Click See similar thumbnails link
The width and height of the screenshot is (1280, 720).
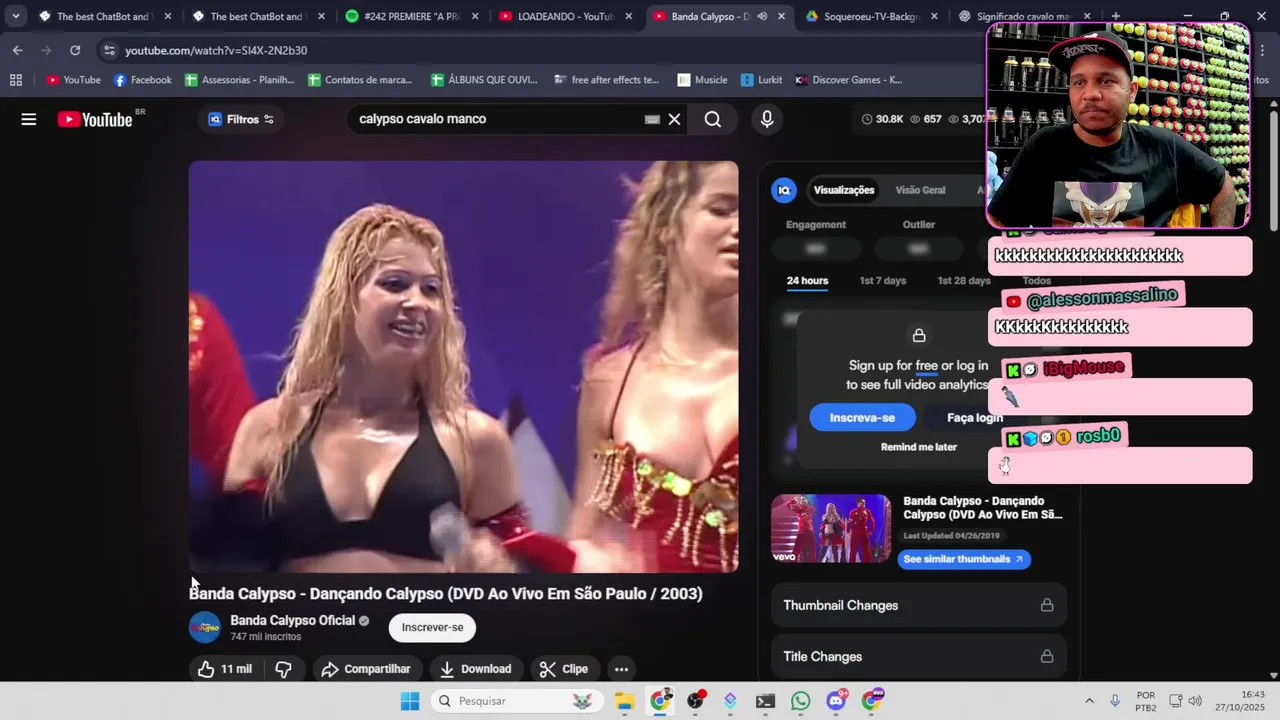coord(964,559)
